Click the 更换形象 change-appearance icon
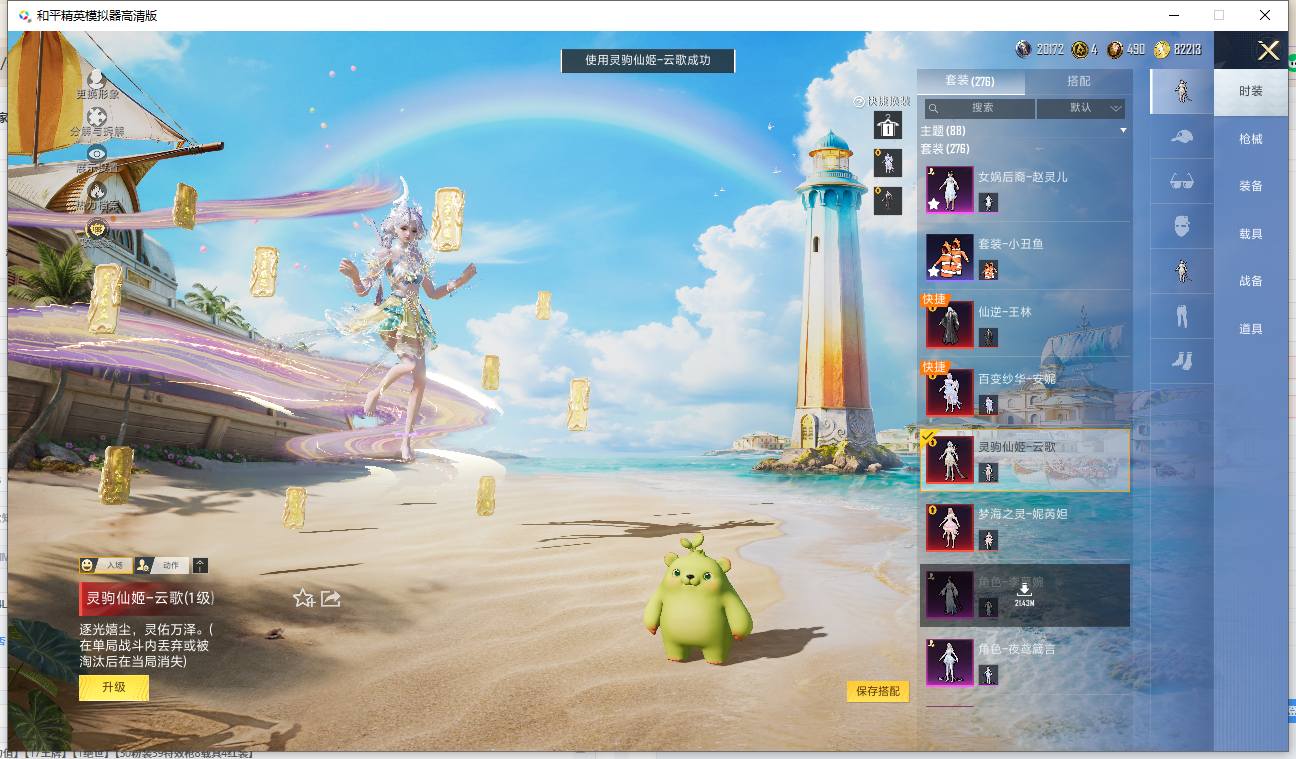Viewport: 1296px width, 759px height. coord(97,79)
